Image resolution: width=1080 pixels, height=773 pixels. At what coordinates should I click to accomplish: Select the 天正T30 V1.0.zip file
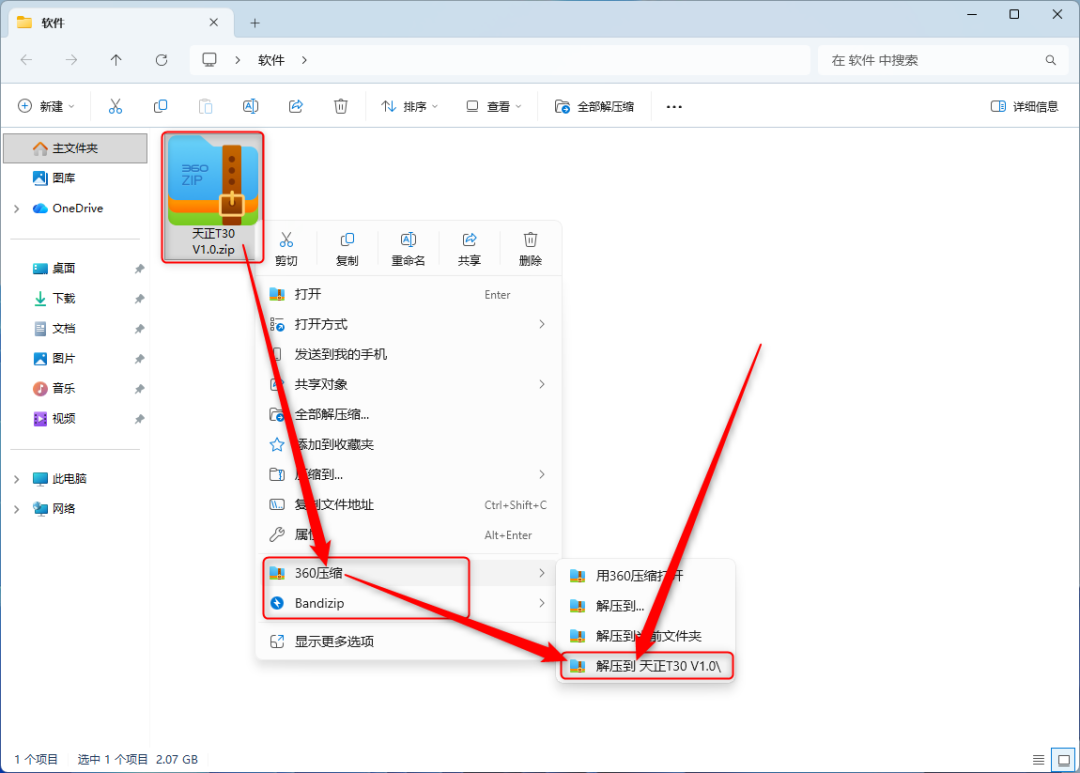(x=213, y=197)
